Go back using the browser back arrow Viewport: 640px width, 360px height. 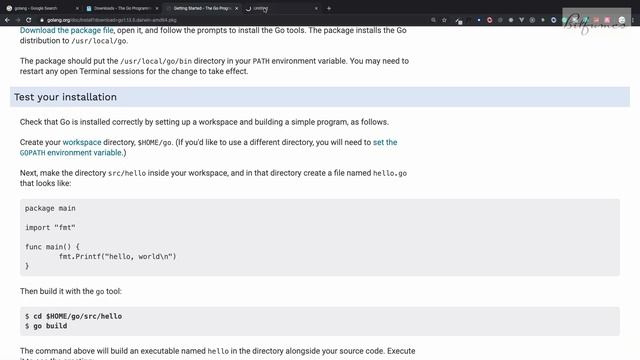coord(7,20)
